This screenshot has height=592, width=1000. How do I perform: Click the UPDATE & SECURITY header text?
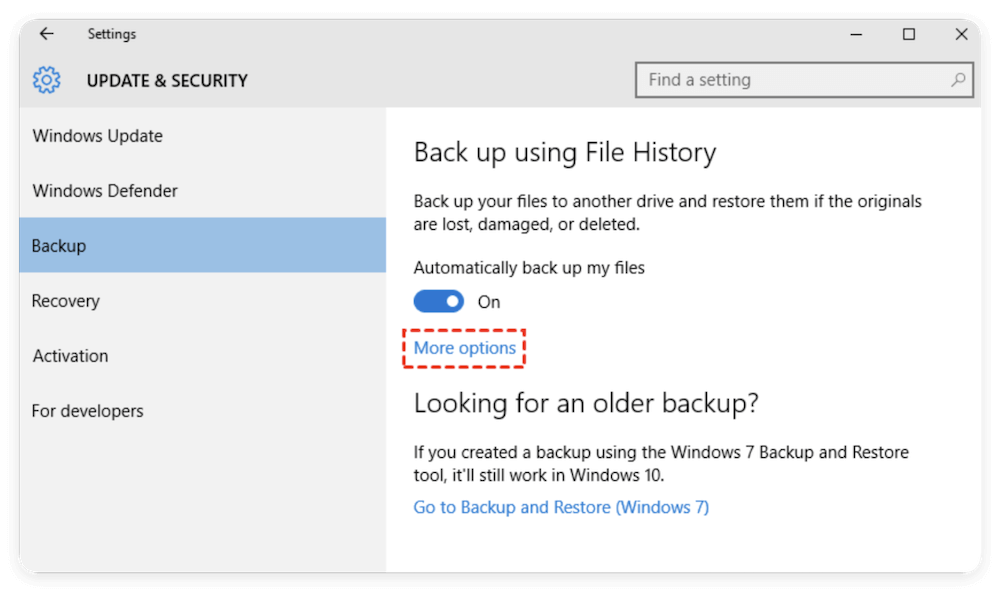(167, 80)
